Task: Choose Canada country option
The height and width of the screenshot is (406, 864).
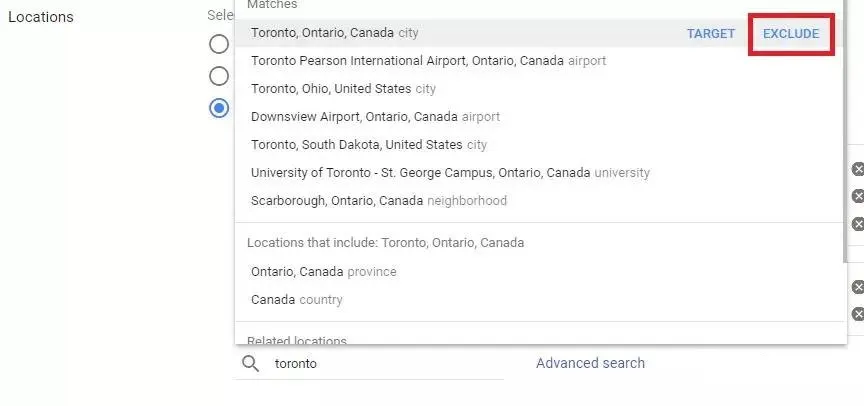Action: tap(296, 300)
